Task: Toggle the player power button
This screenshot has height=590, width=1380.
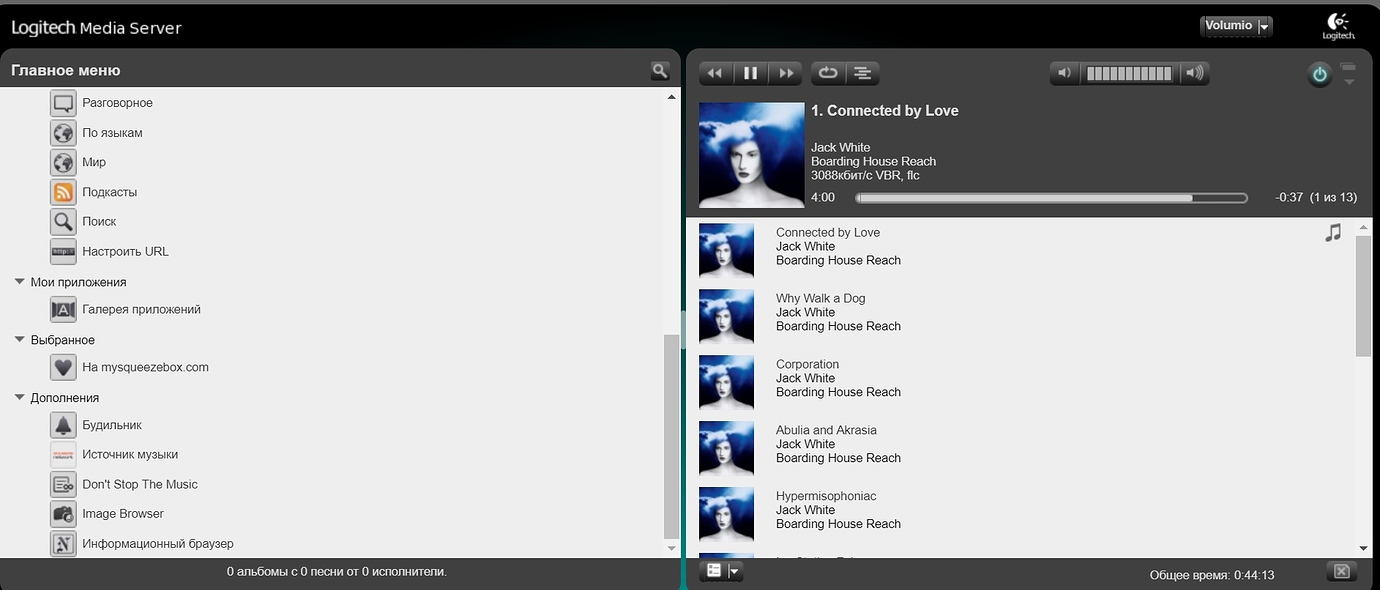Action: (1319, 74)
